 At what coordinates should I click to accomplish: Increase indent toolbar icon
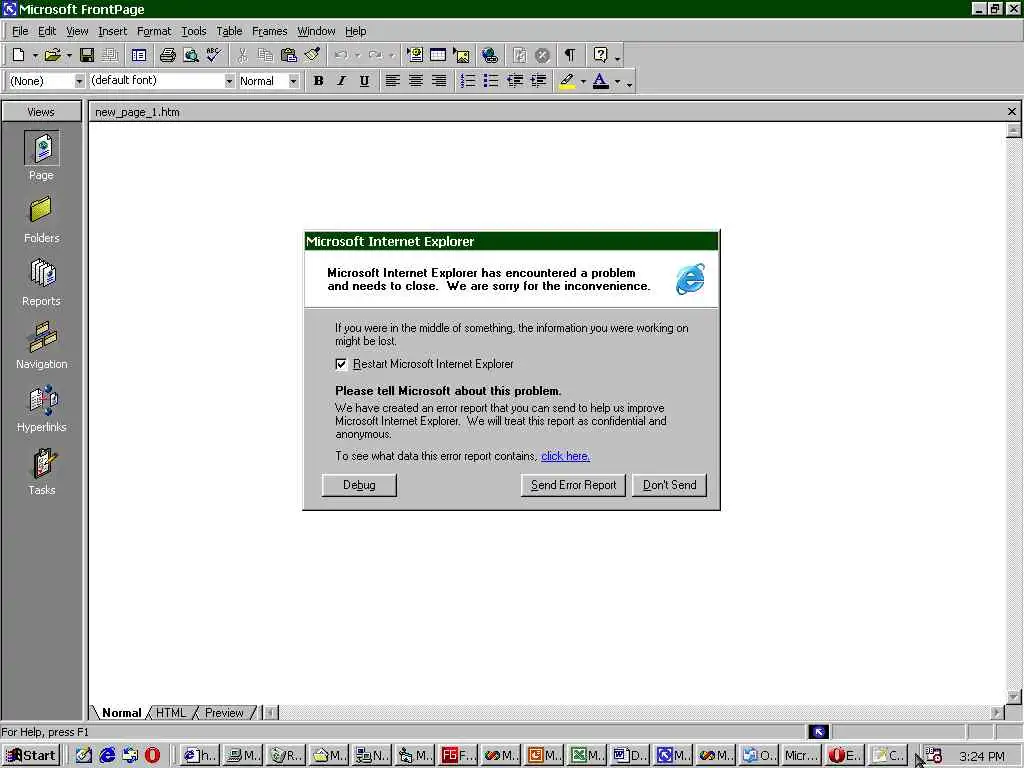pyautogui.click(x=539, y=81)
